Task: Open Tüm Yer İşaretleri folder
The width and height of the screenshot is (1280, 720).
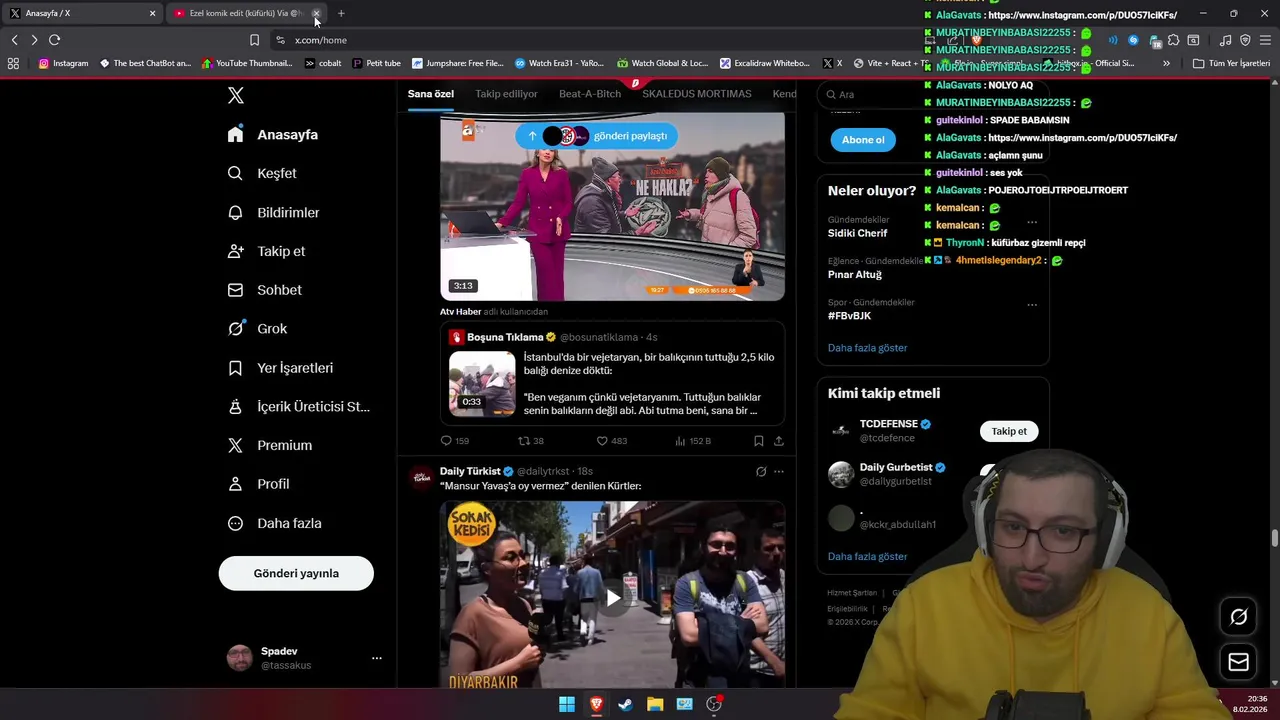Action: coord(1231,63)
